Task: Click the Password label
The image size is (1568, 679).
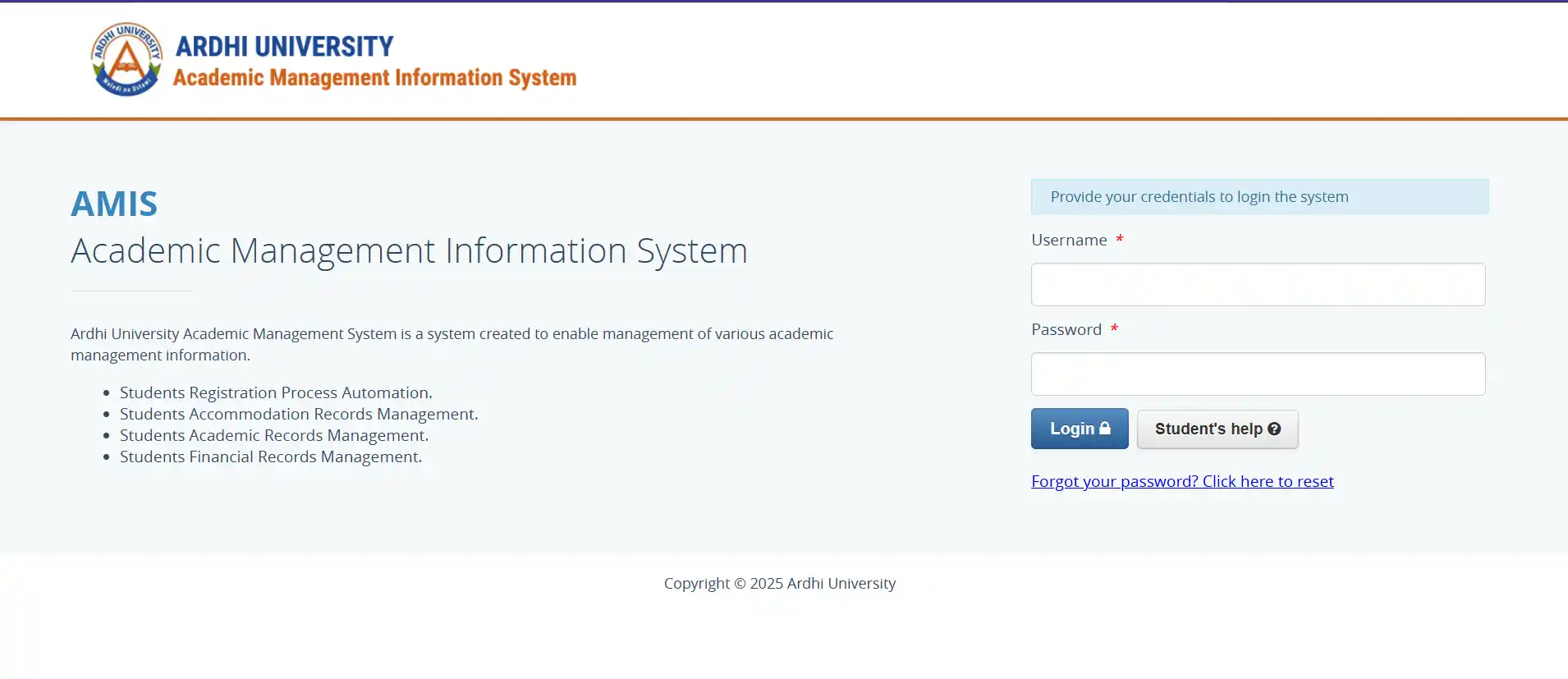Action: [x=1066, y=329]
